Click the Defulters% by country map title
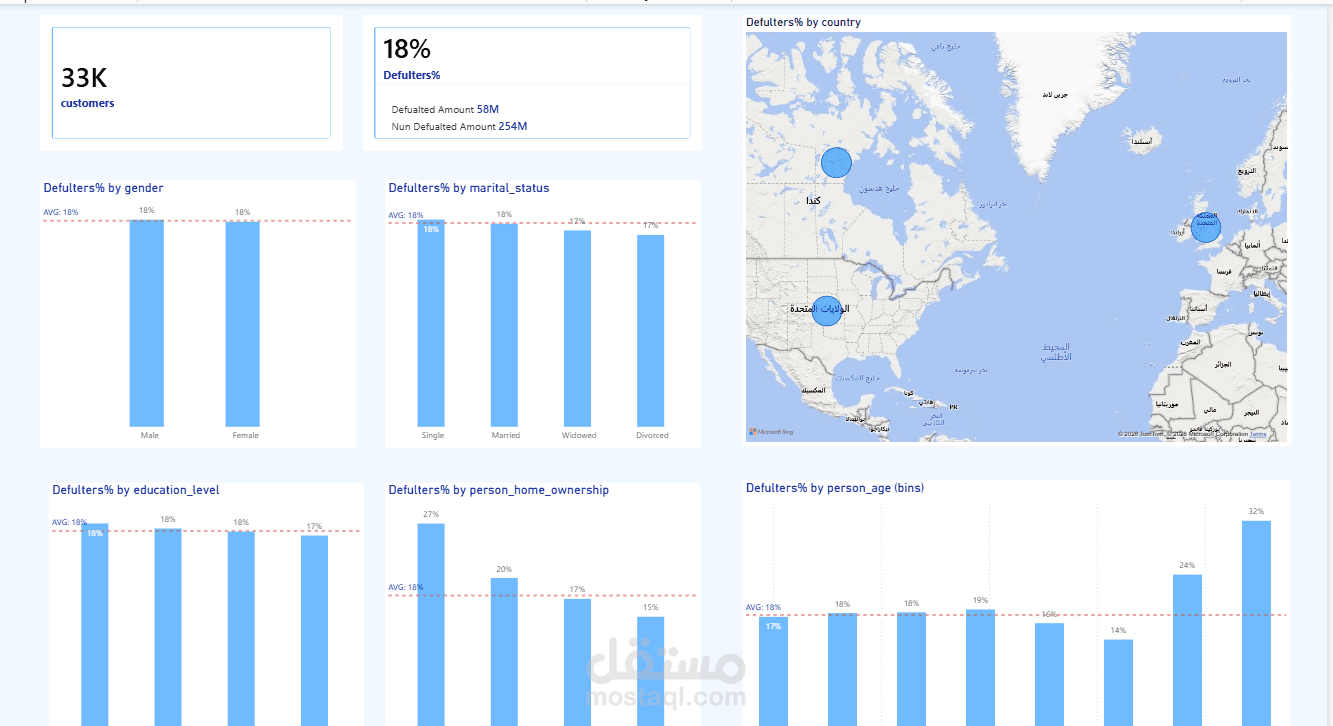 pos(803,22)
